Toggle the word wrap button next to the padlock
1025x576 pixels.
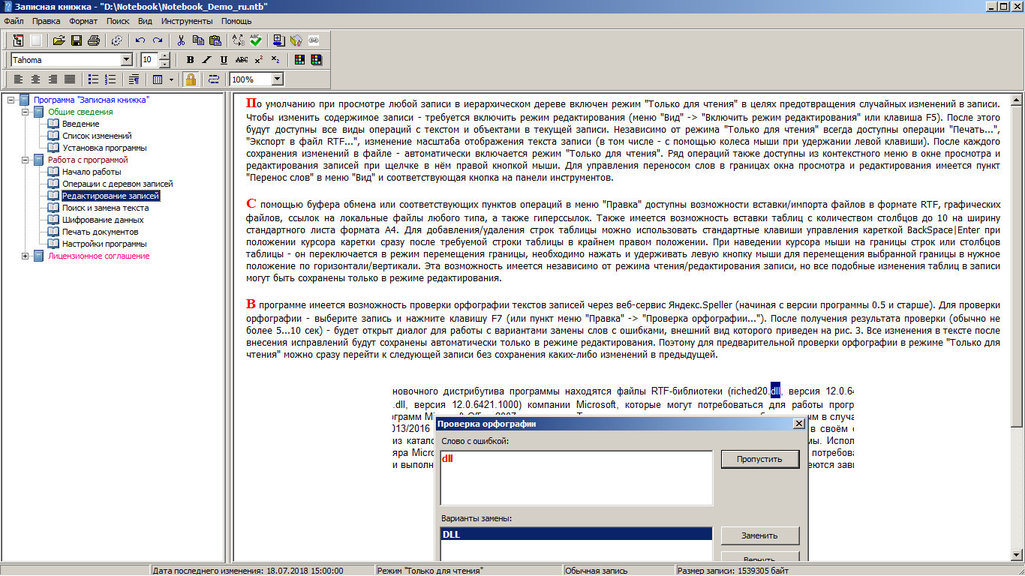212,79
